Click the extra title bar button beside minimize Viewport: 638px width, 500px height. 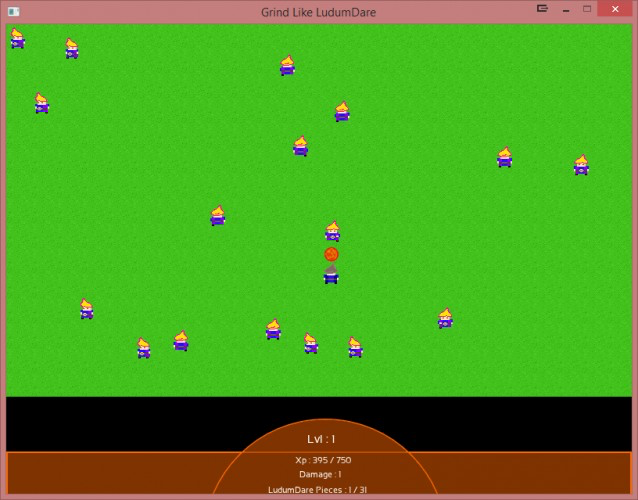coord(542,9)
